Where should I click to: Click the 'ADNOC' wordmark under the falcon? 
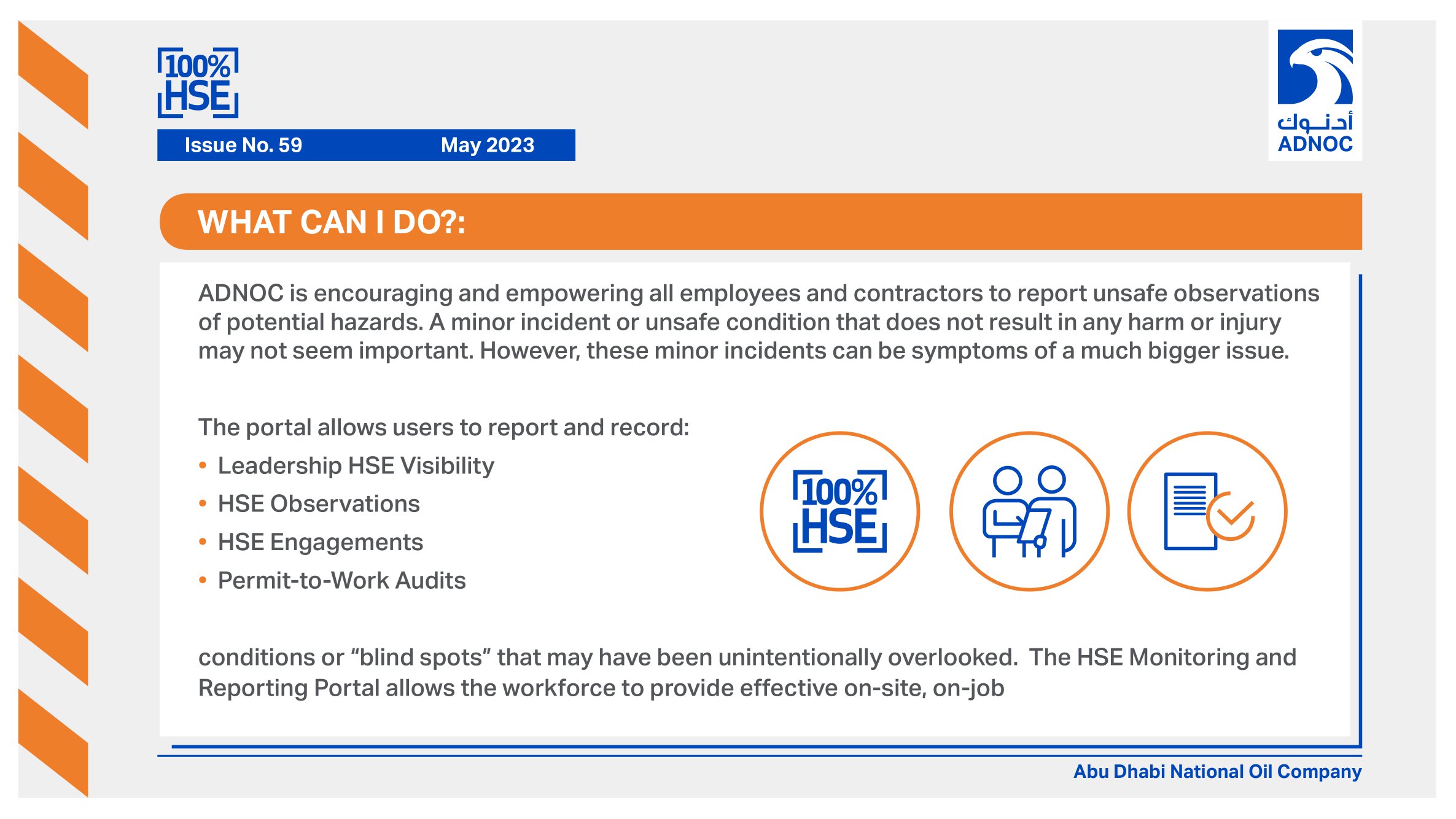tap(1315, 144)
